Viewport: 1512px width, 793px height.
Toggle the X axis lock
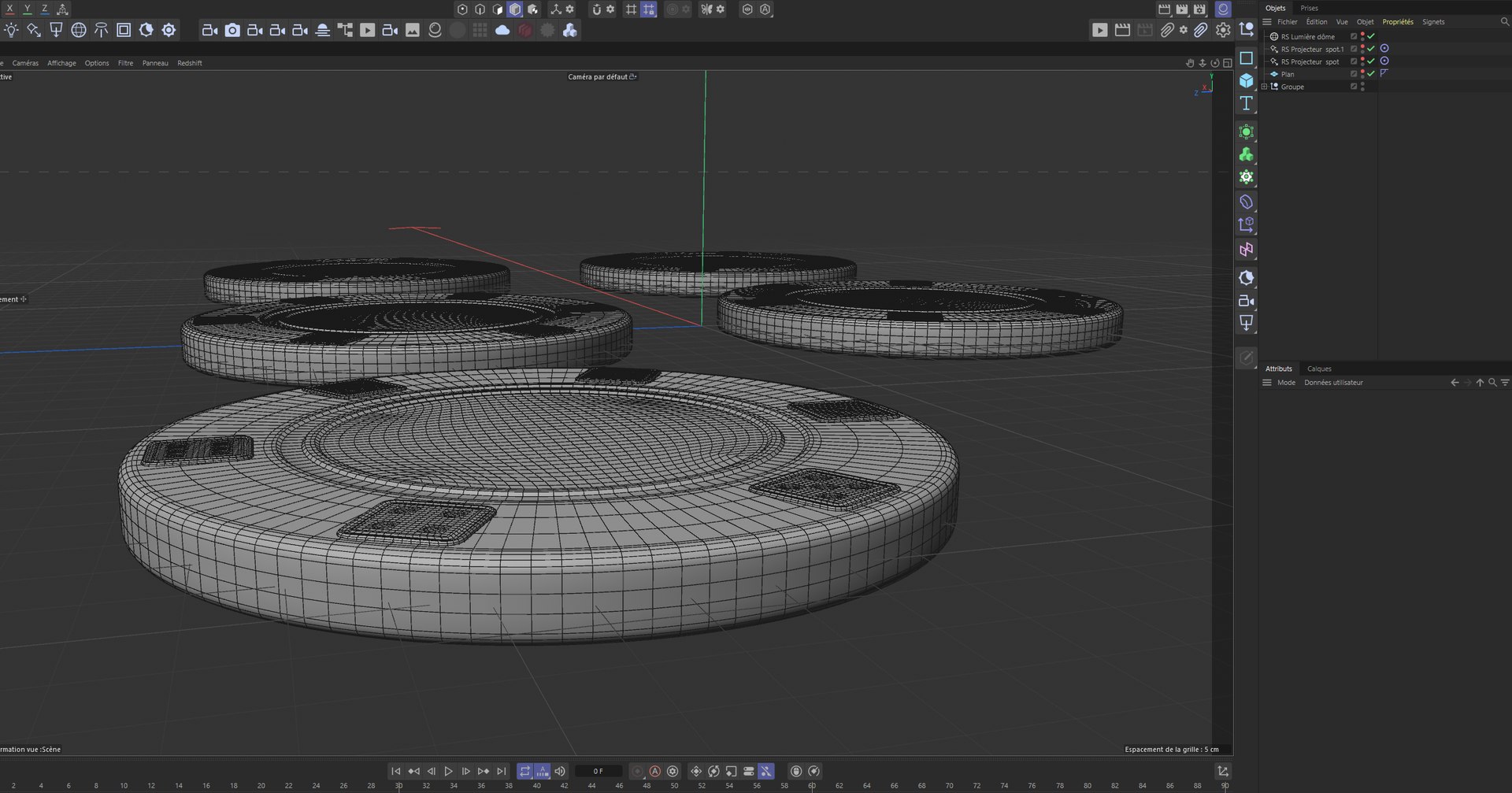(10, 9)
